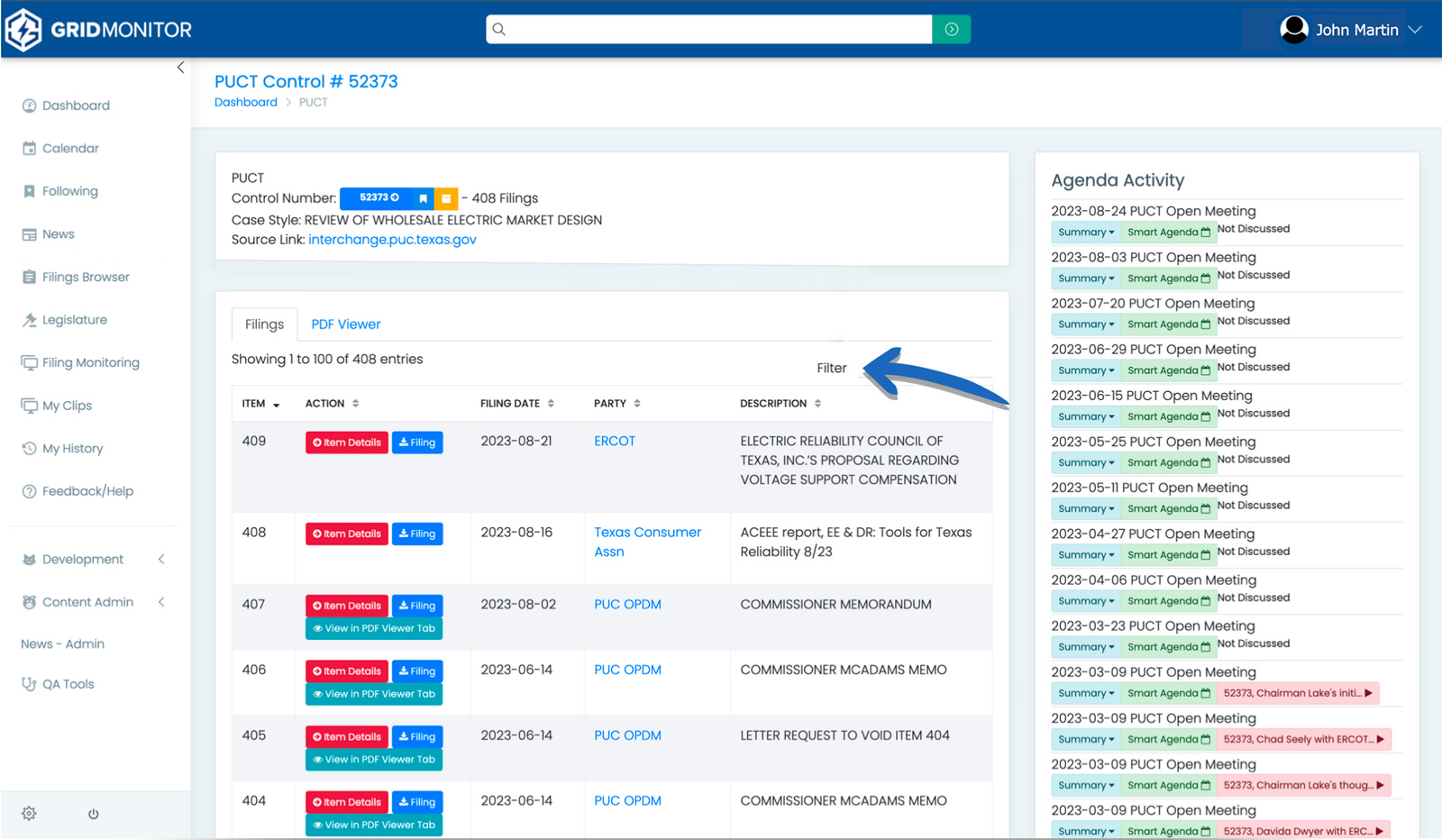This screenshot has height=840, width=1442.
Task: Play Chairman Lake's thoug... clip
Action: [1304, 785]
